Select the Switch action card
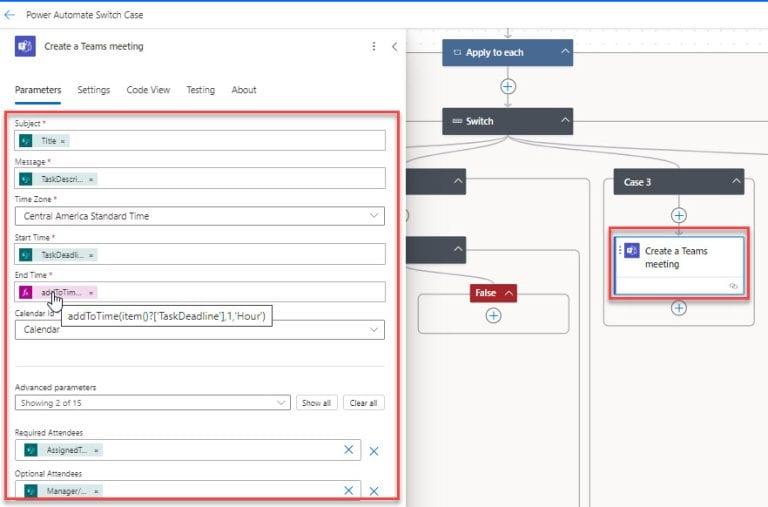 click(x=507, y=121)
